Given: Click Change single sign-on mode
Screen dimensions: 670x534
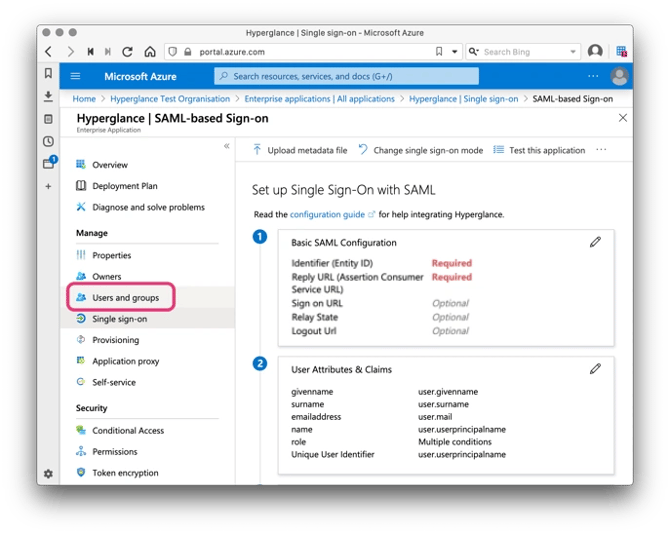Looking at the screenshot, I should point(420,150).
